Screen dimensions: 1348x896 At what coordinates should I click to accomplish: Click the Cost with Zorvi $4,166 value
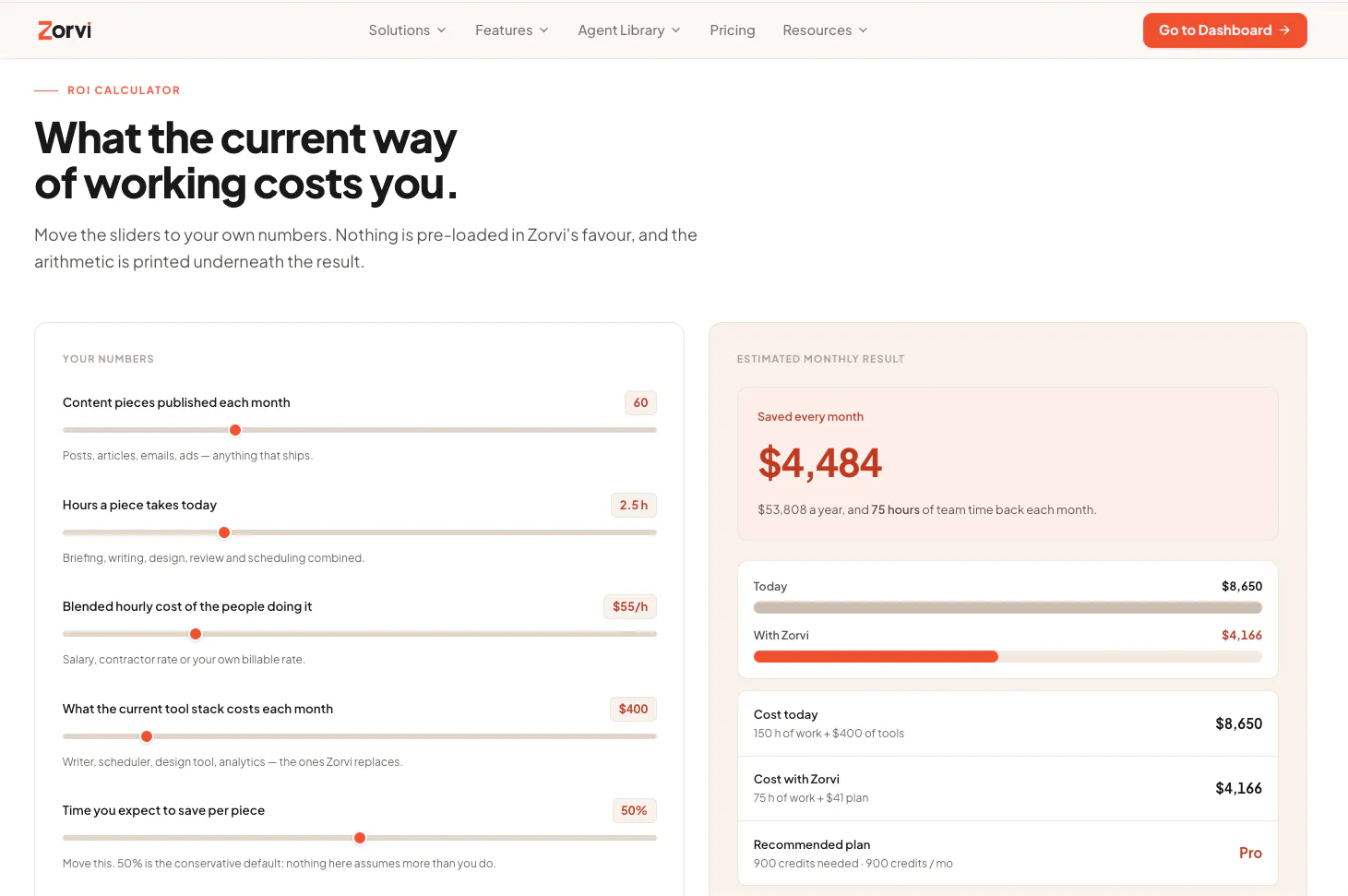click(1238, 788)
